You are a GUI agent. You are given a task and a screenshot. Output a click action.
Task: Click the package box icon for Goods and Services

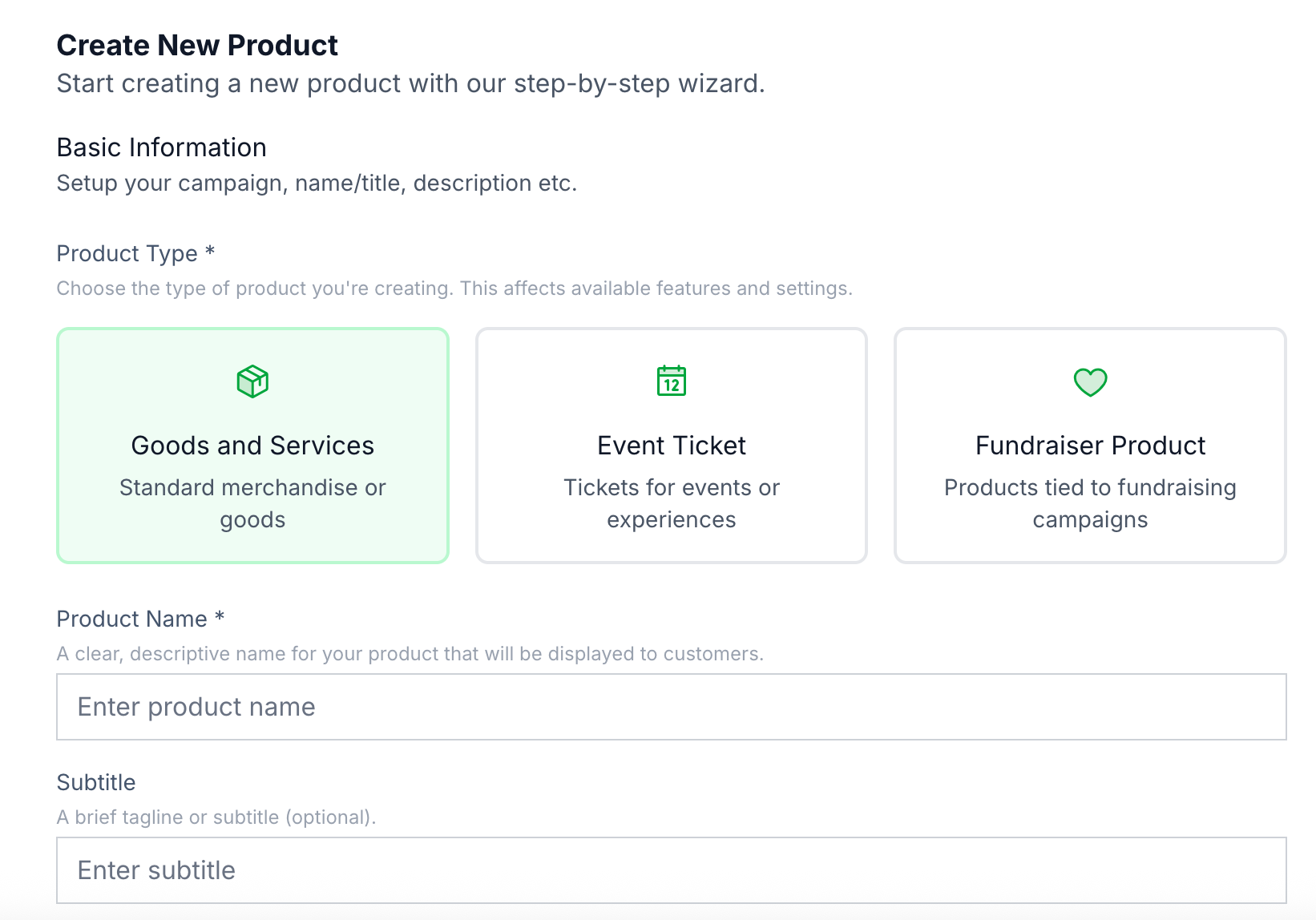click(252, 381)
